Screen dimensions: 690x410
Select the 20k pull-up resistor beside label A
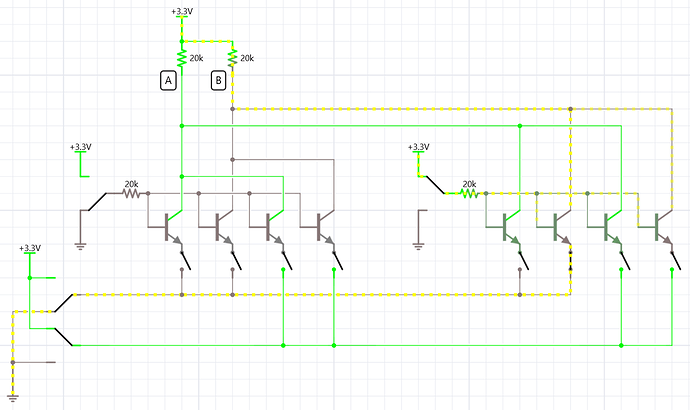[x=182, y=59]
